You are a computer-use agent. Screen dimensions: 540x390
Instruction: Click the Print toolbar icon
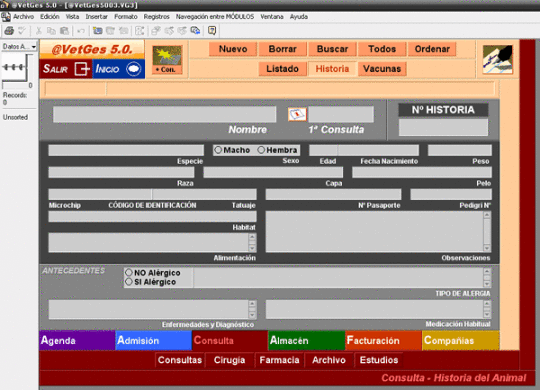coord(9,31)
